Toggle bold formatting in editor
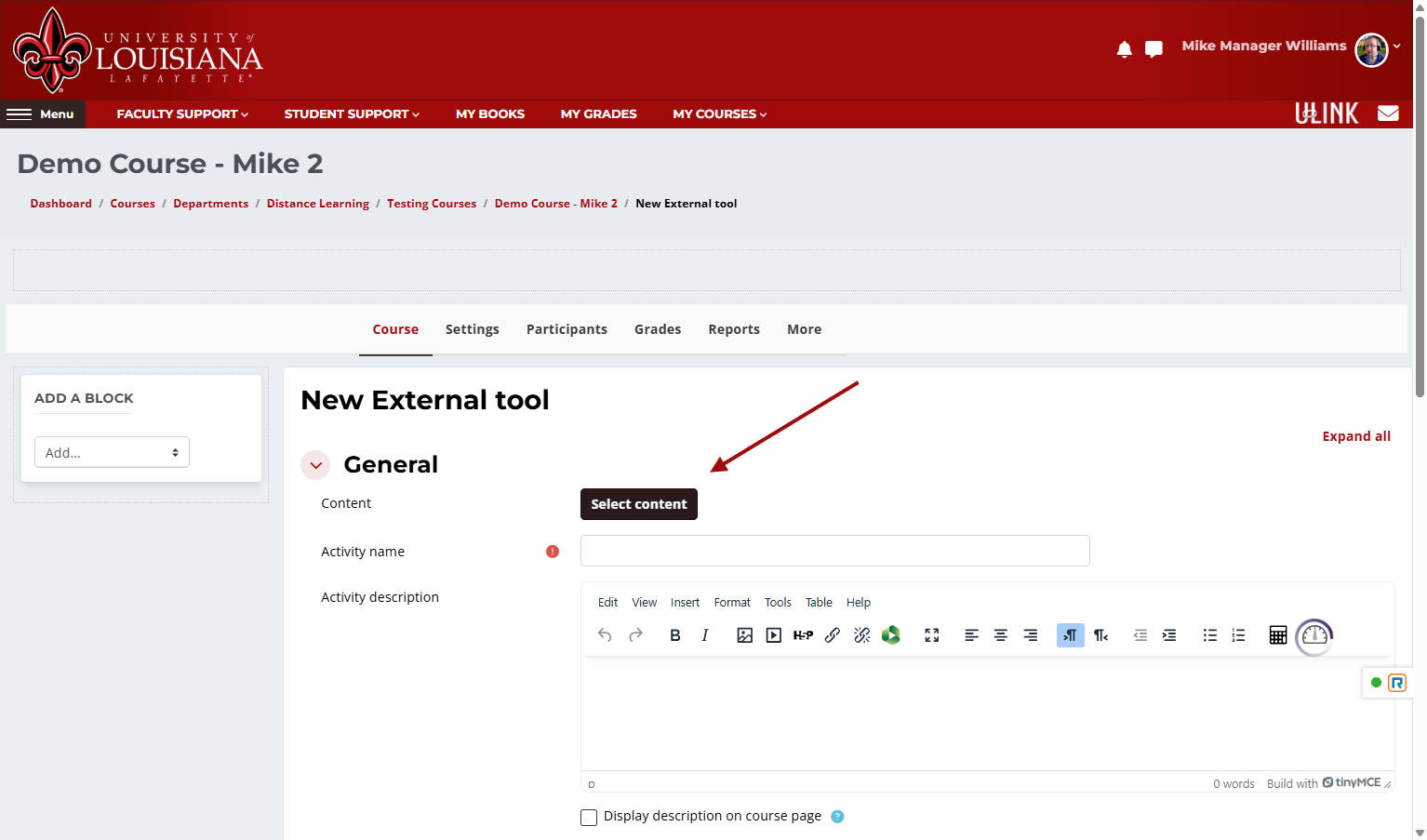Image resolution: width=1427 pixels, height=840 pixels. click(x=675, y=635)
